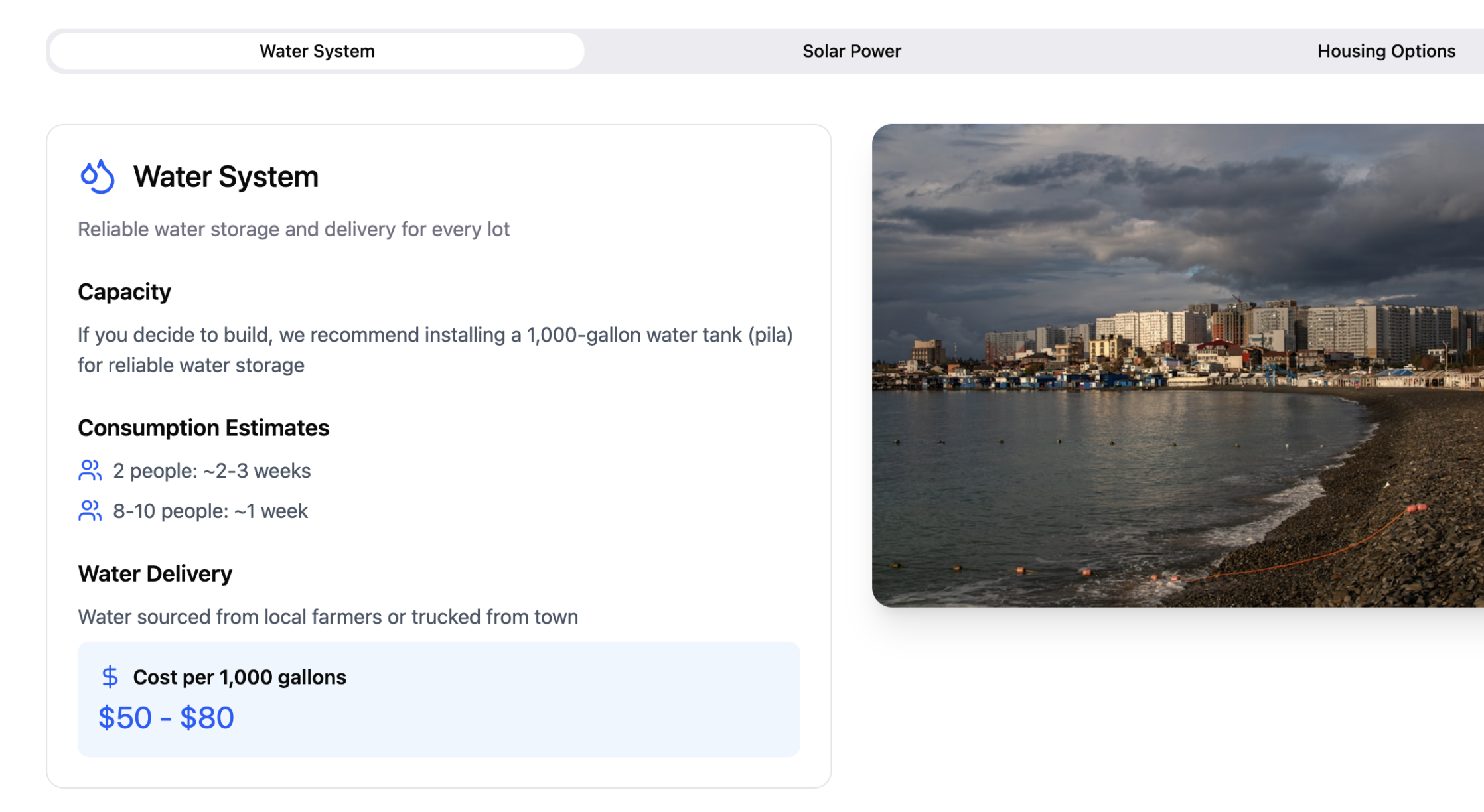This screenshot has height=812, width=1484.
Task: Click the Cost per 1,000 gallons label
Action: point(240,677)
